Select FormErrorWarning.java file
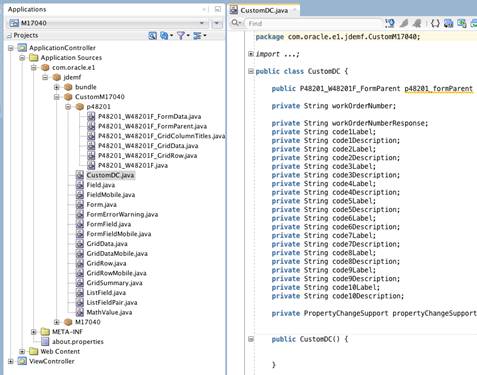 click(x=122, y=214)
